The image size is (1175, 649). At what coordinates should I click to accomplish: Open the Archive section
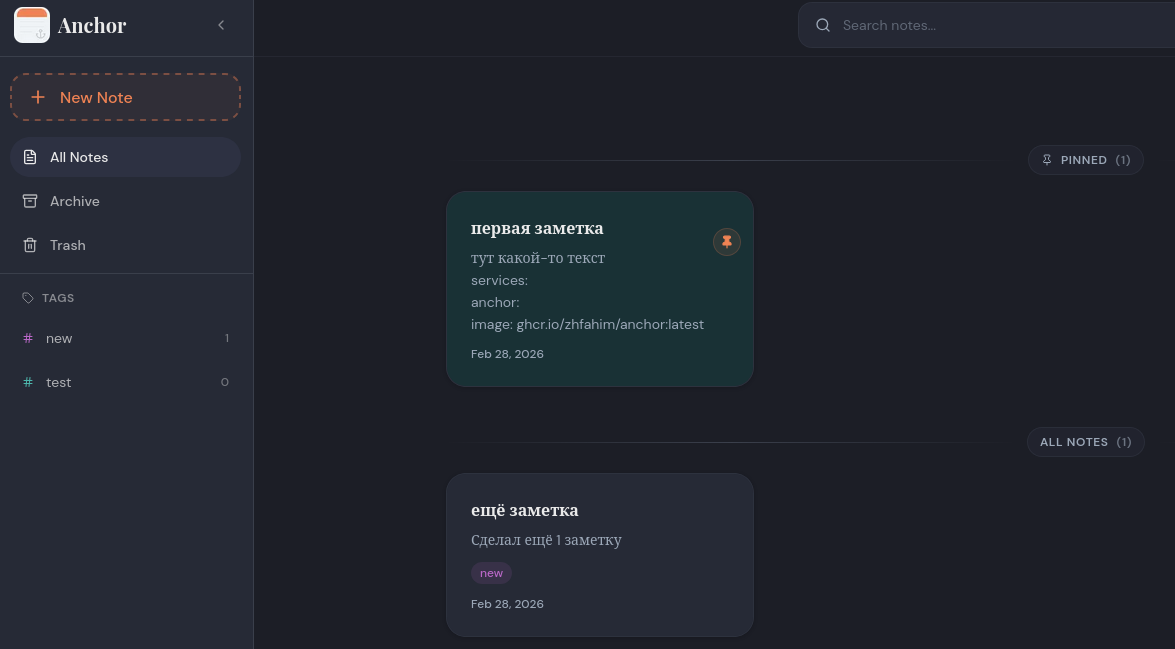[x=75, y=201]
